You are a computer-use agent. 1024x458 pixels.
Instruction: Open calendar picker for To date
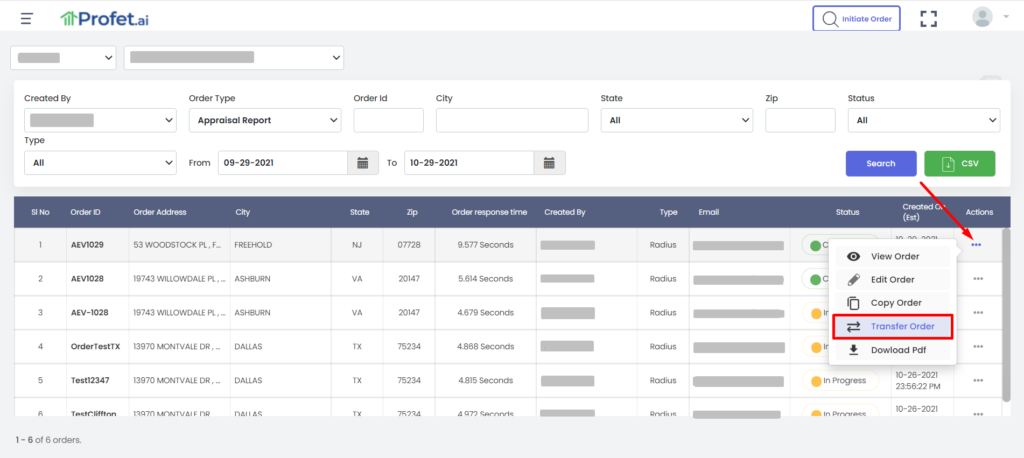pos(549,163)
